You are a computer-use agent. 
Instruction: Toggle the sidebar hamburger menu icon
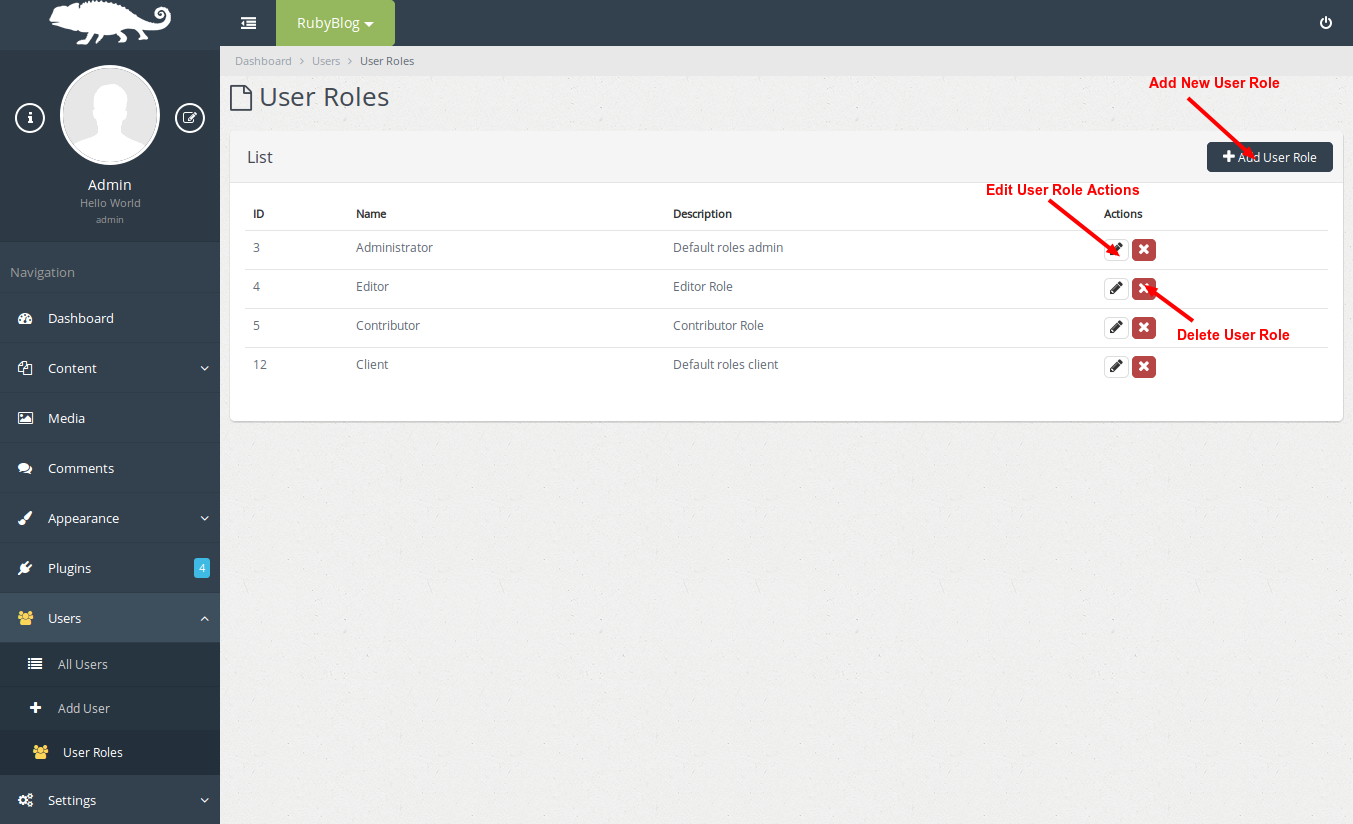click(x=248, y=23)
